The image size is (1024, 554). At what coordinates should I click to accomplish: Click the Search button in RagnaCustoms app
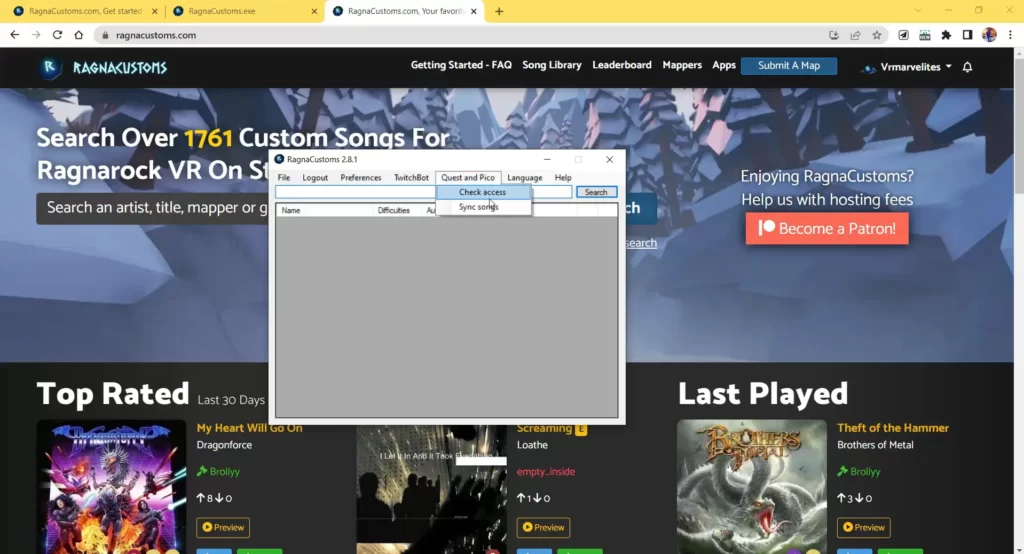point(596,192)
